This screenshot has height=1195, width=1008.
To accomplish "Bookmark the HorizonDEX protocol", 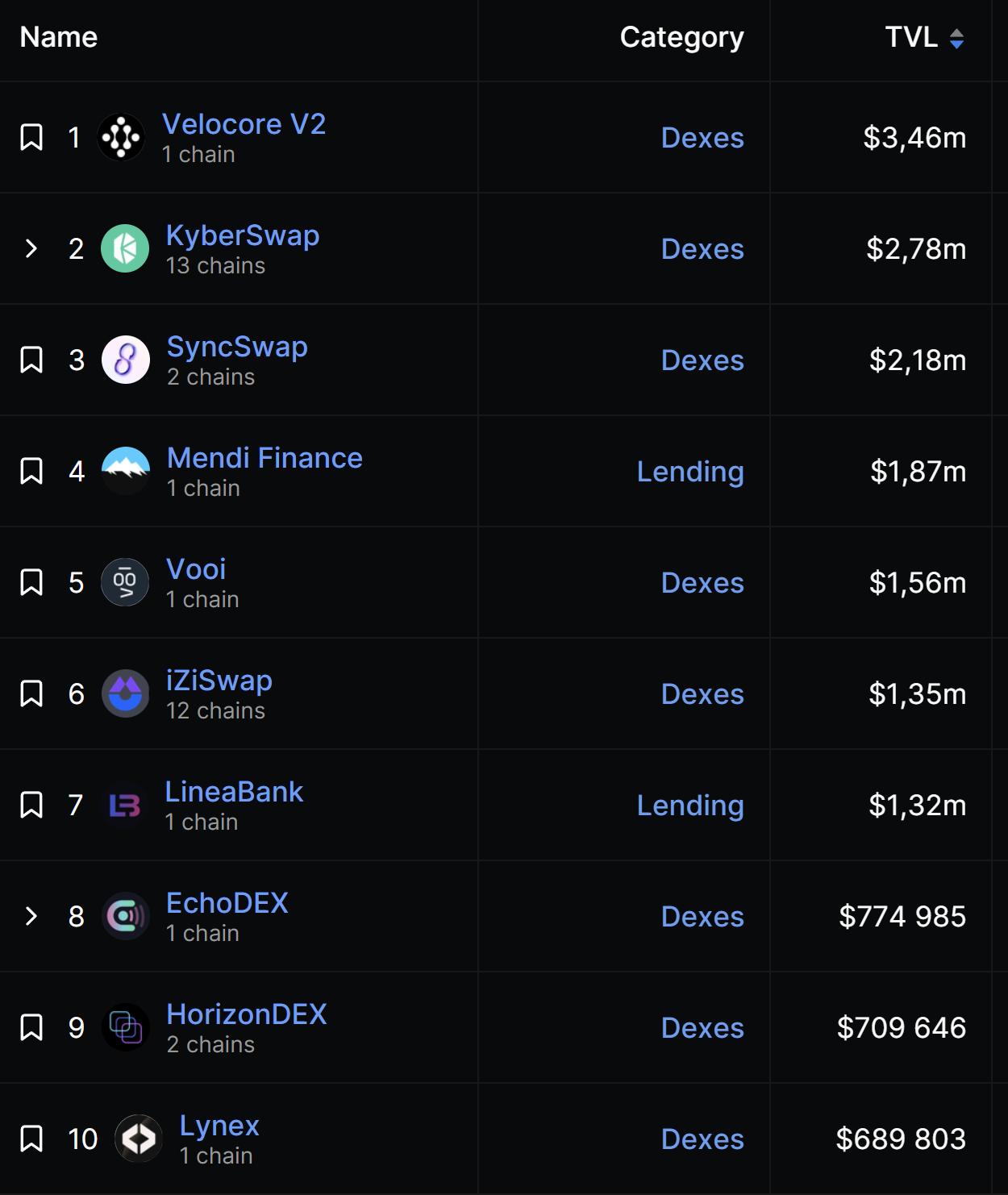I will (x=31, y=1027).
